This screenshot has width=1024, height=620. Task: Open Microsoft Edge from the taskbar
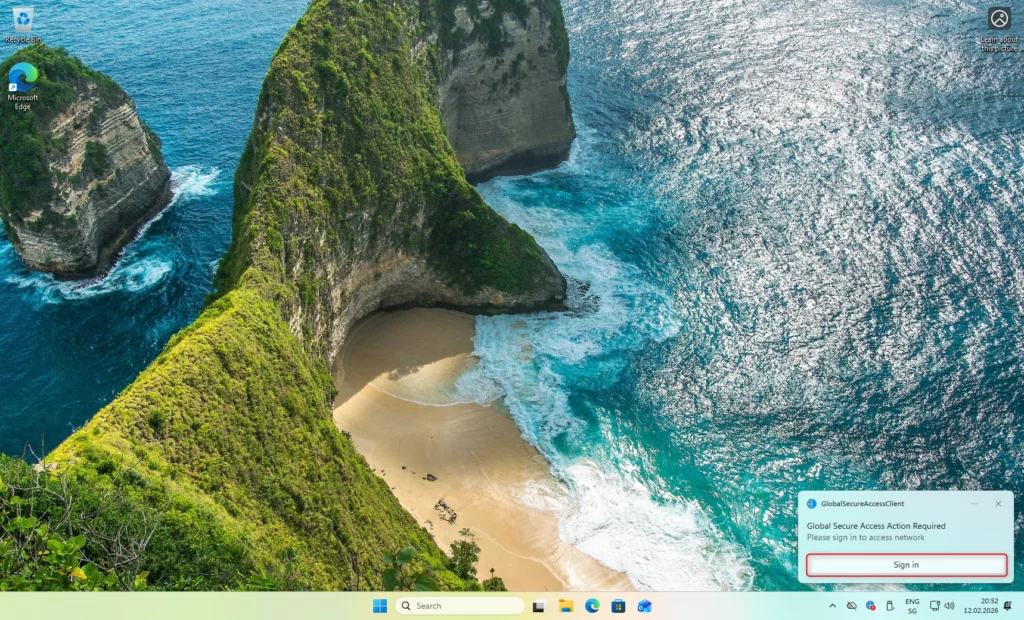pos(592,606)
